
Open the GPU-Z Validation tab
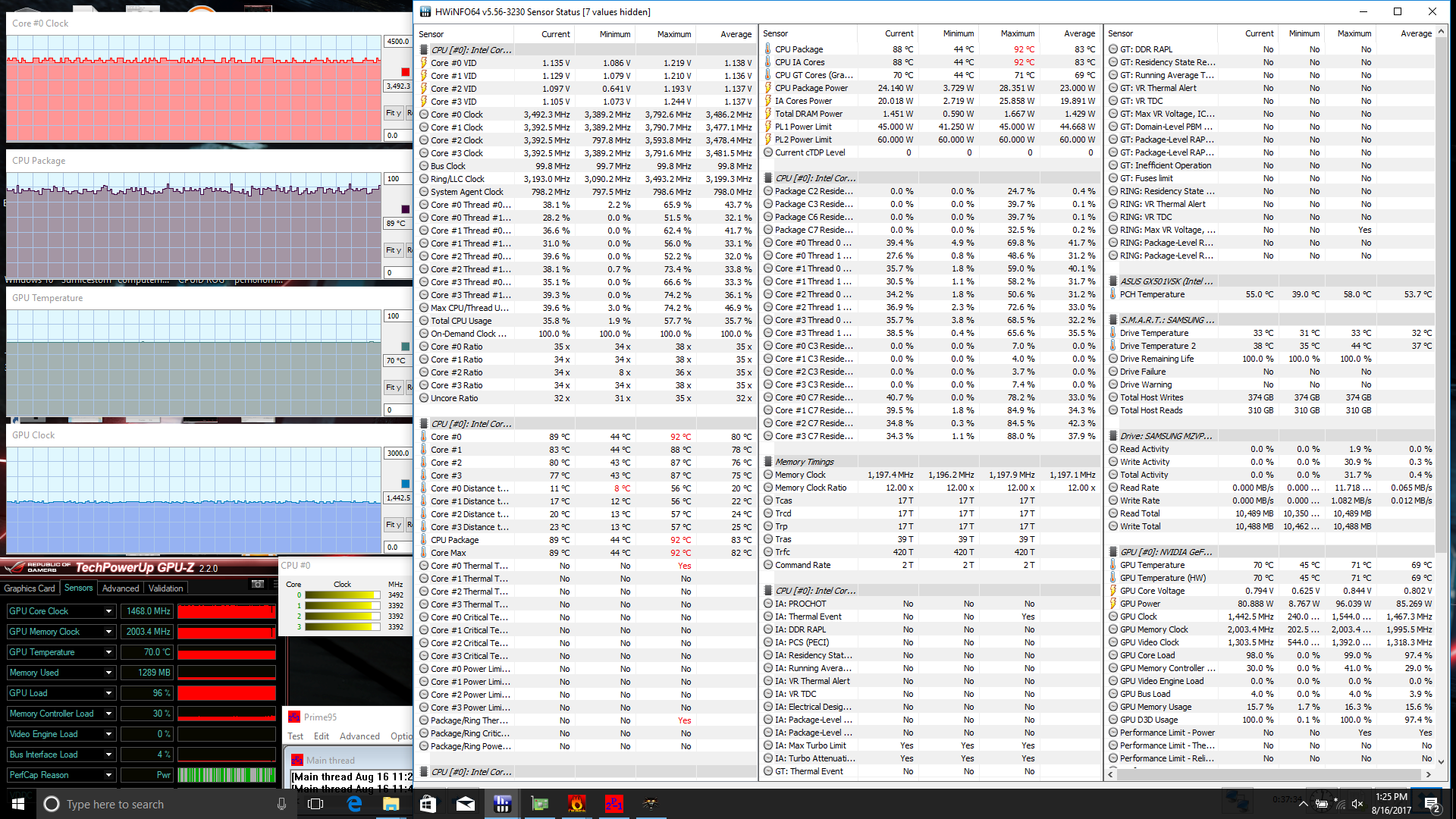point(165,588)
